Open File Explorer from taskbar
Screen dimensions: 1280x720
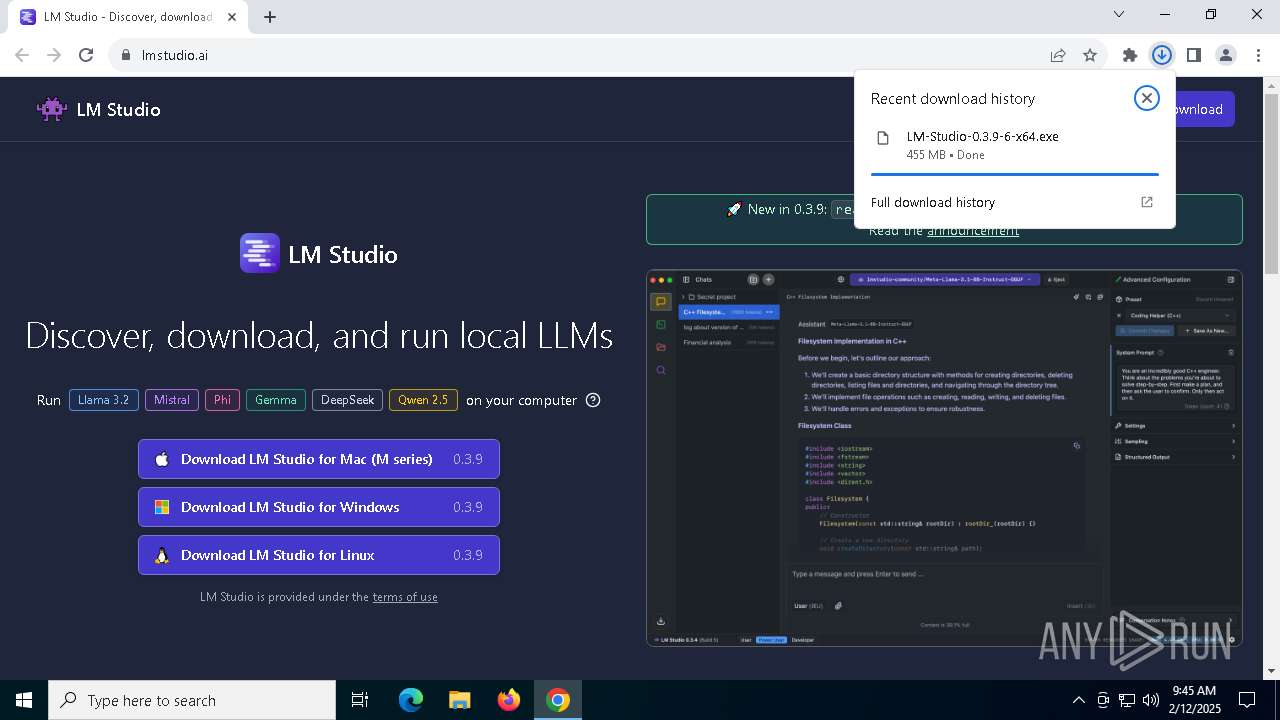pos(460,700)
